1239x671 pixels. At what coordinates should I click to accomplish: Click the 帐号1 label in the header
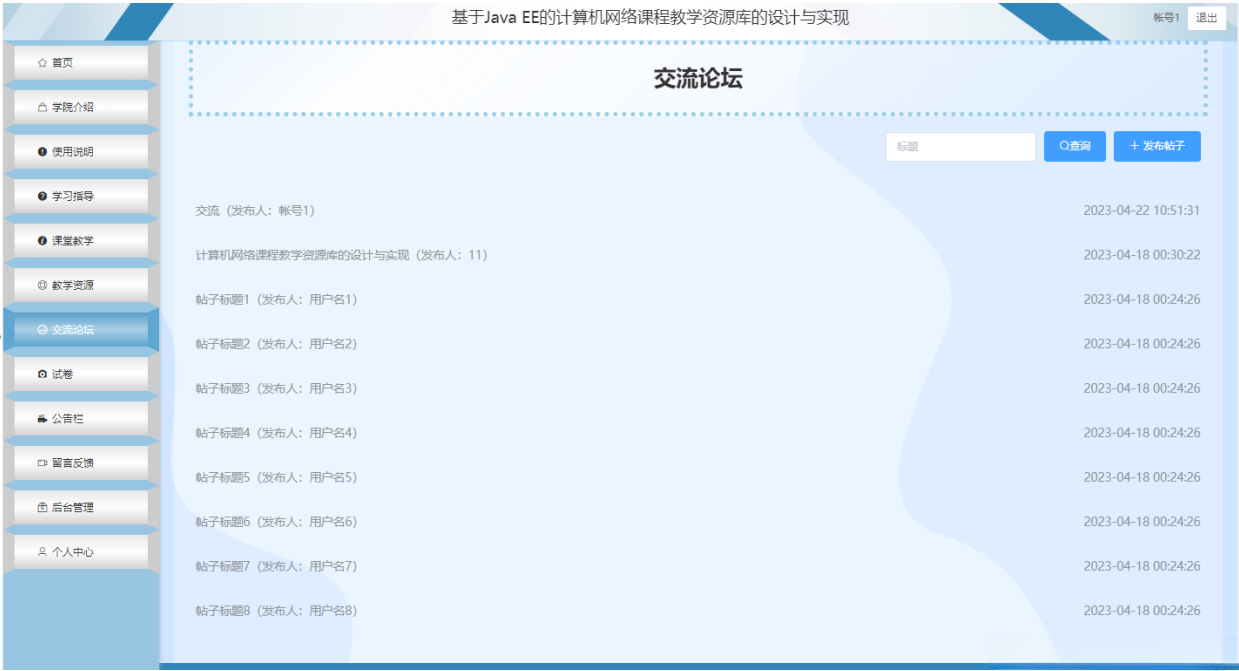click(1168, 17)
